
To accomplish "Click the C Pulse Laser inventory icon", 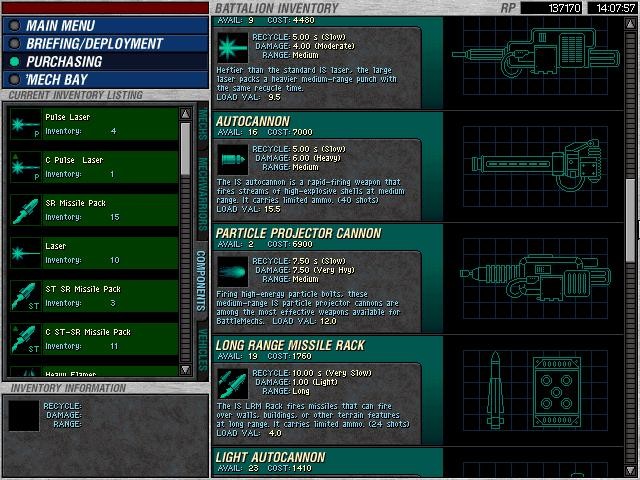I will (x=26, y=167).
